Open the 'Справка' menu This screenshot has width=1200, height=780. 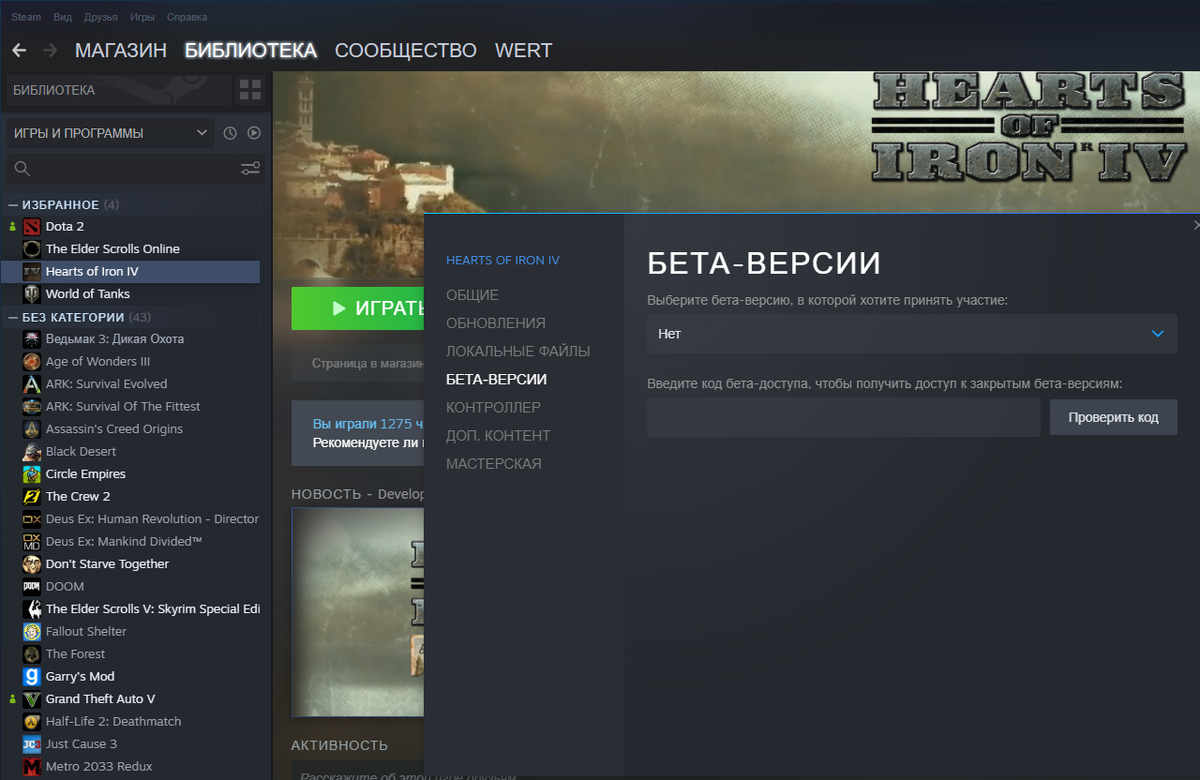click(188, 17)
